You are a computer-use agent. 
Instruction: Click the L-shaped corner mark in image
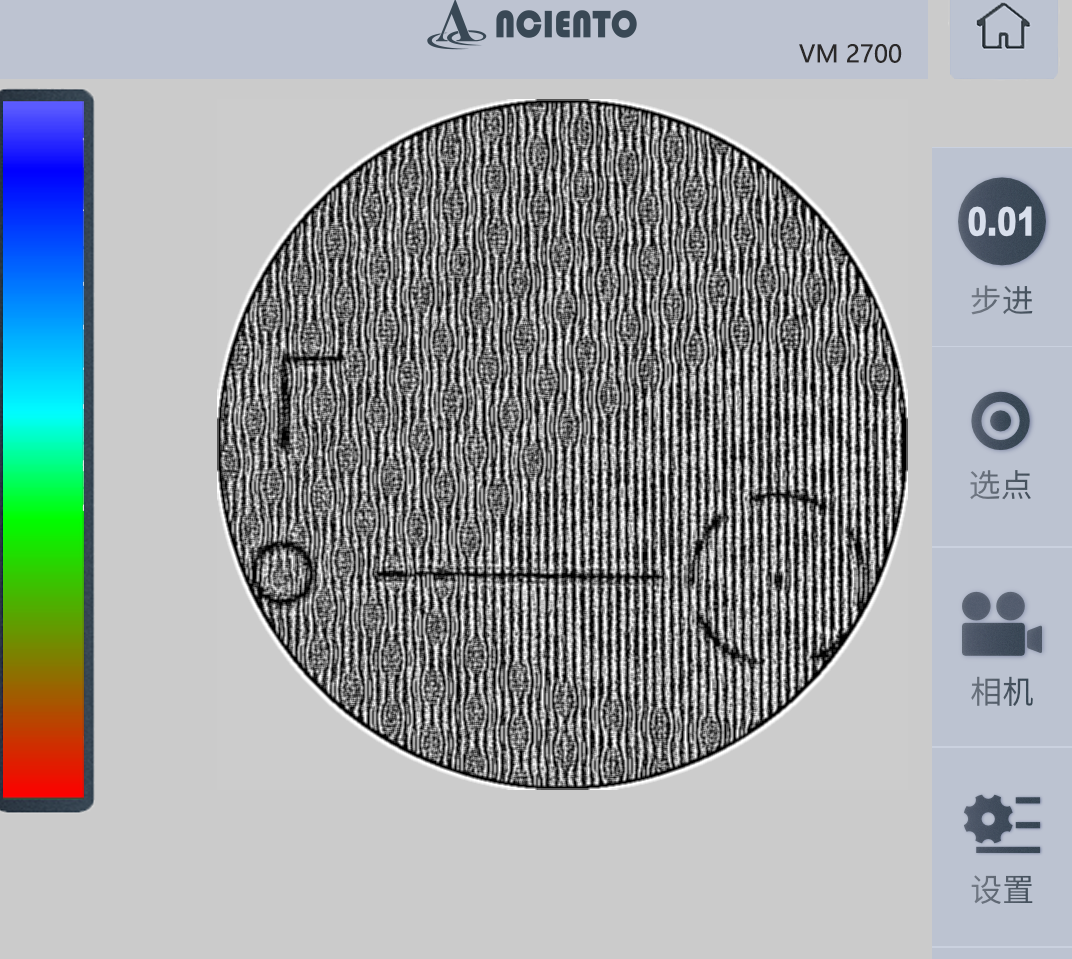[x=287, y=400]
